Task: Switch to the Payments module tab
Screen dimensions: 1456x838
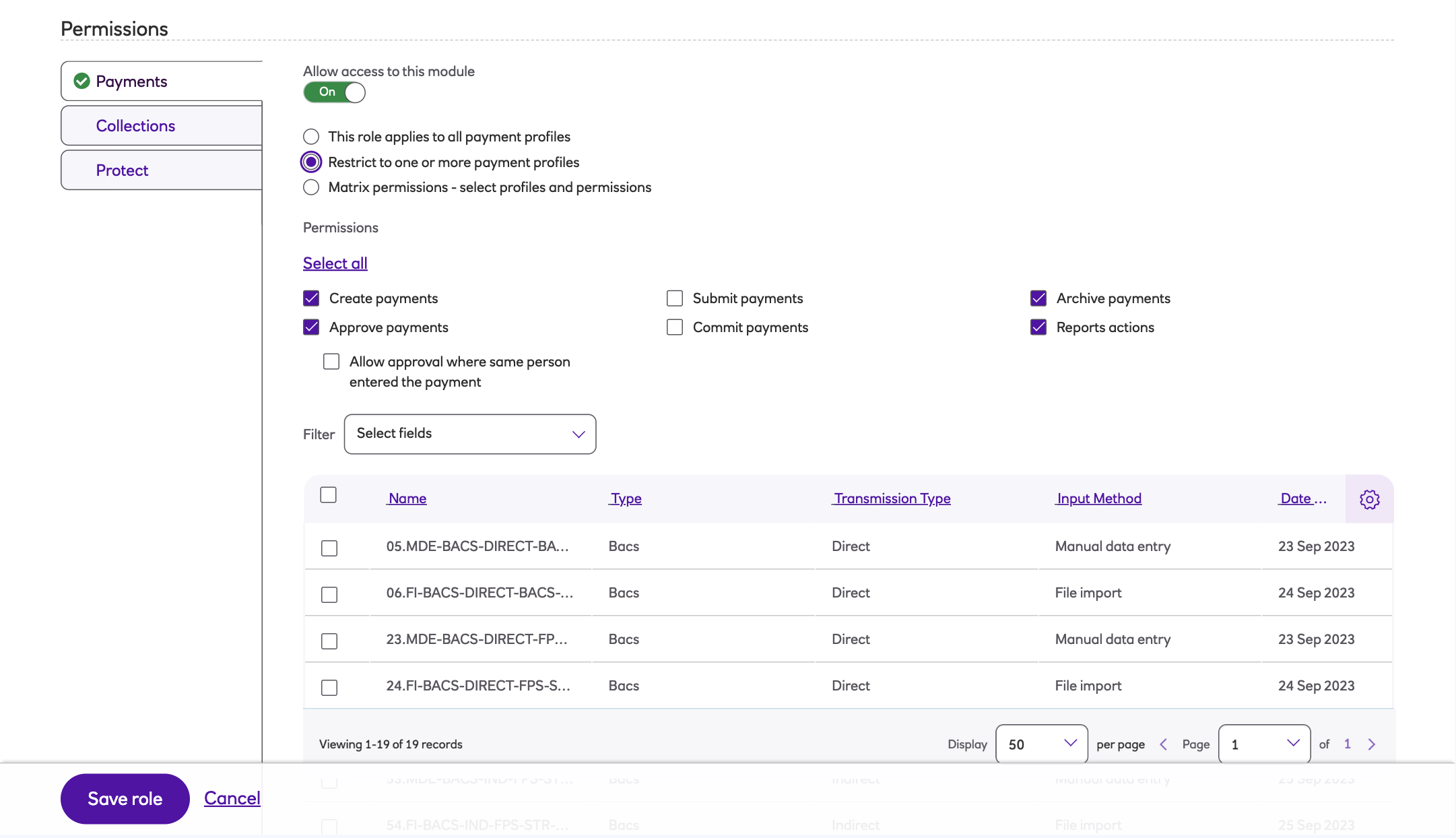Action: [162, 82]
